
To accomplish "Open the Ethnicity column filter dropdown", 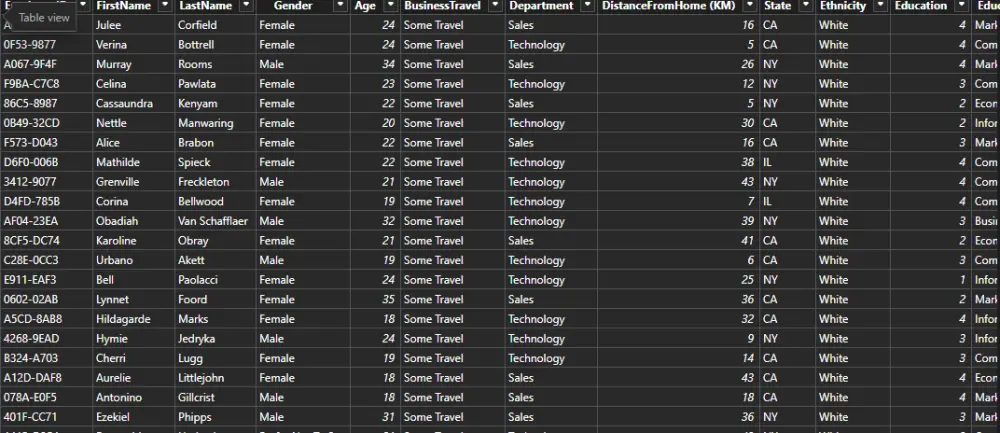I will tap(880, 6).
